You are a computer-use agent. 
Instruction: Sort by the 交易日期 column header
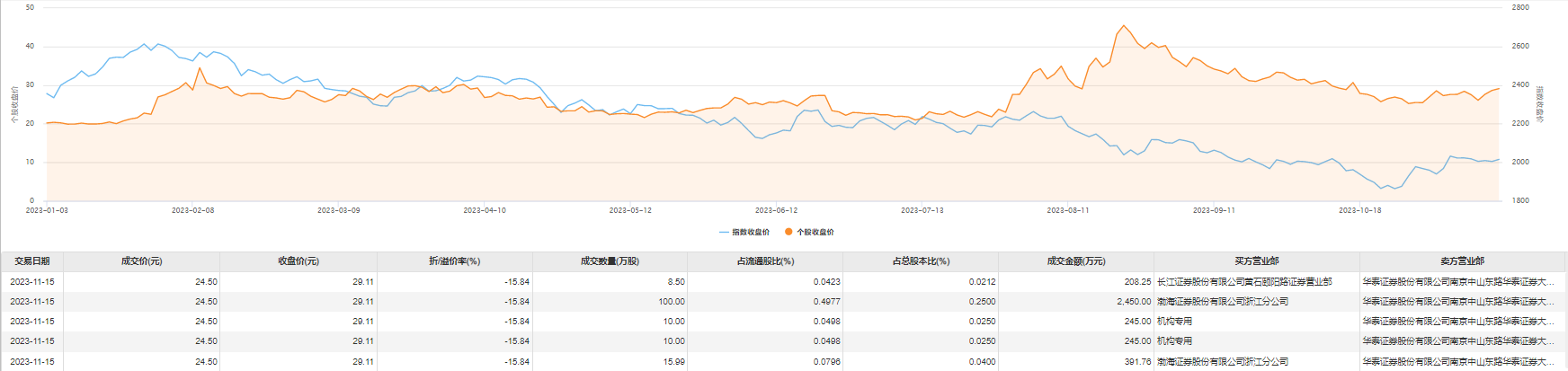click(x=32, y=261)
